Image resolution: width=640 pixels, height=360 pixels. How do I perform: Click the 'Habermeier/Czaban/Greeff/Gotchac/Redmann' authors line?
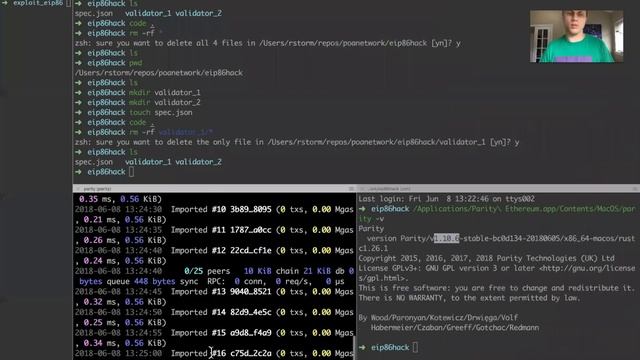(455, 328)
